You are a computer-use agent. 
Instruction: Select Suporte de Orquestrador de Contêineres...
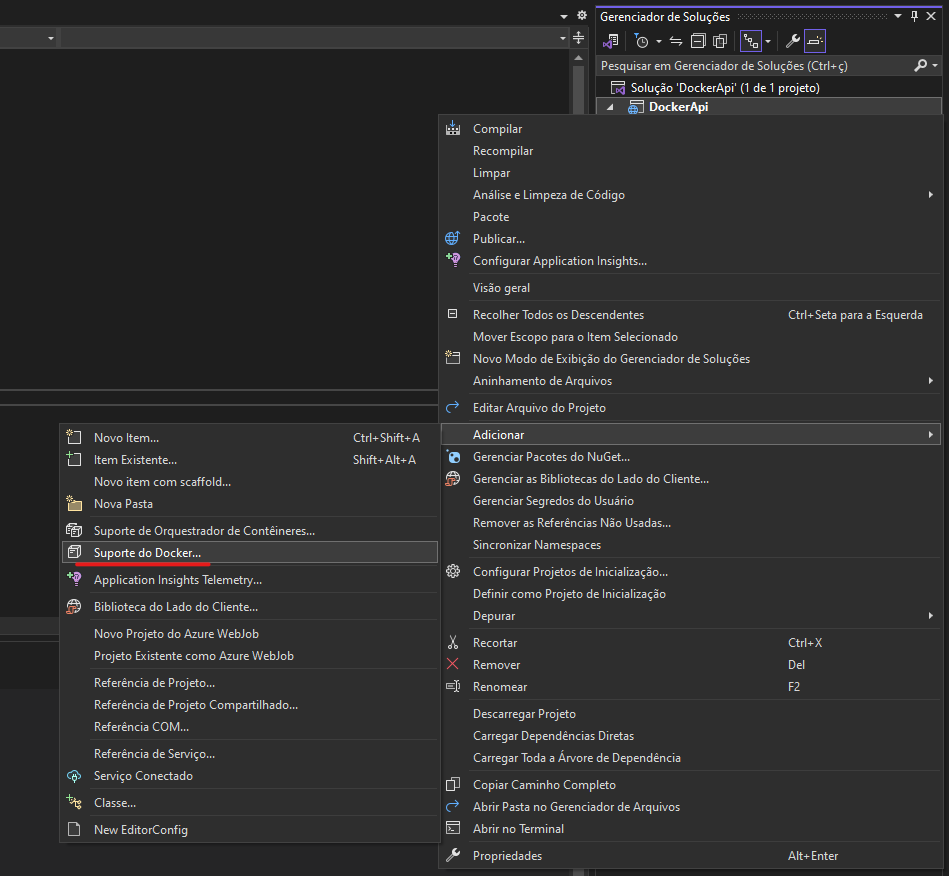(x=250, y=531)
